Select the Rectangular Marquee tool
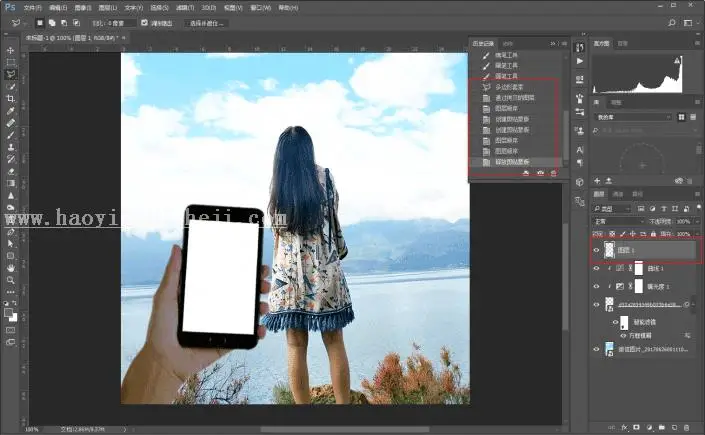 [x=10, y=63]
